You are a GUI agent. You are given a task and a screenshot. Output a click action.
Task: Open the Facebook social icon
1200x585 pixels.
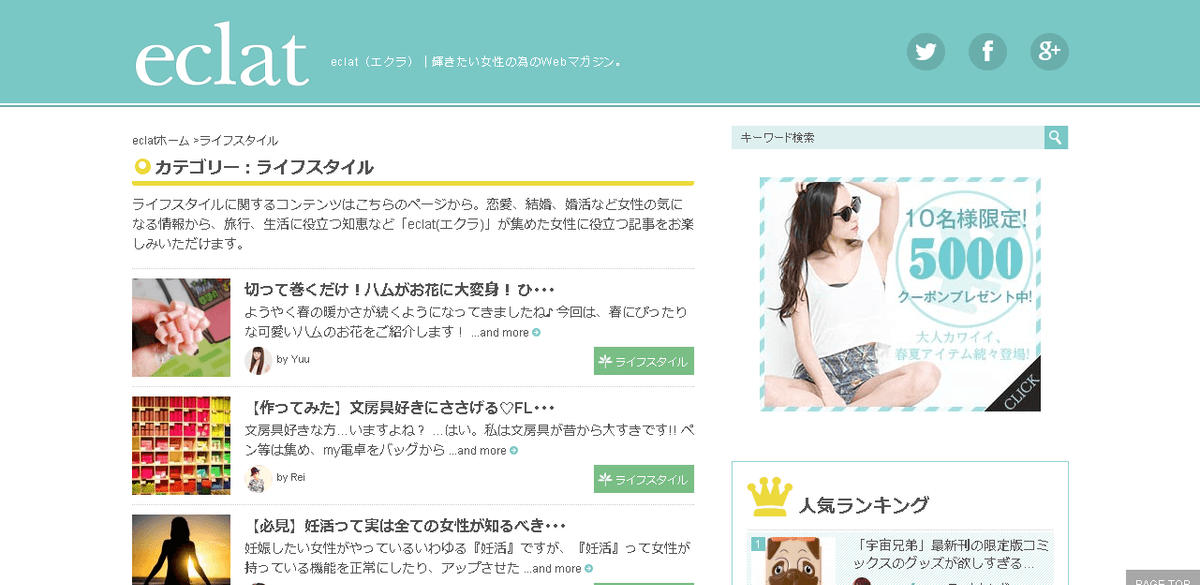click(988, 52)
